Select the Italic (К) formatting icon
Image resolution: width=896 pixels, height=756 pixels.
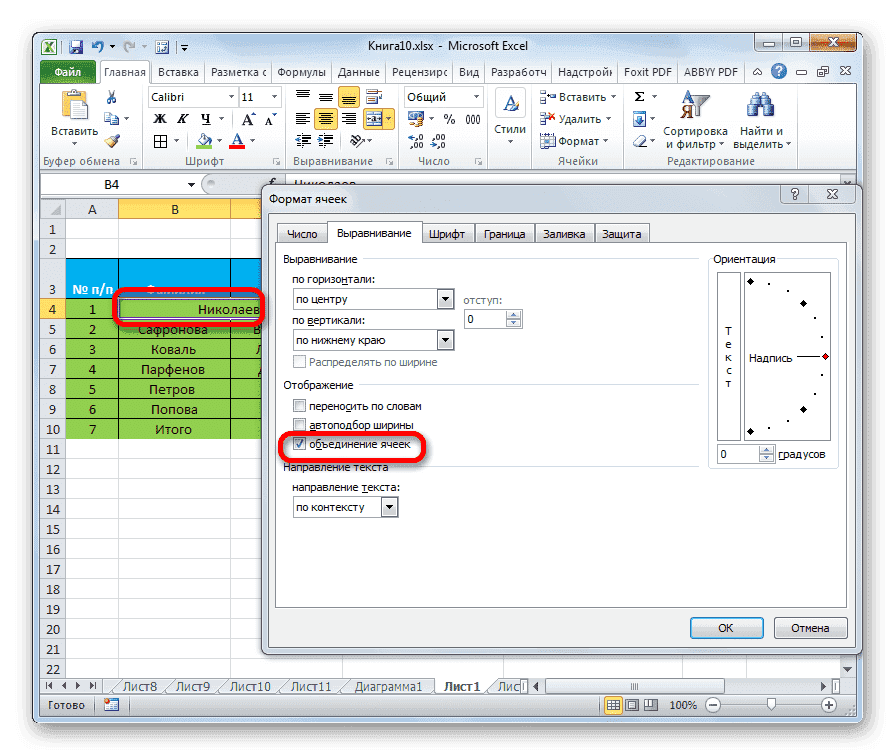point(184,118)
